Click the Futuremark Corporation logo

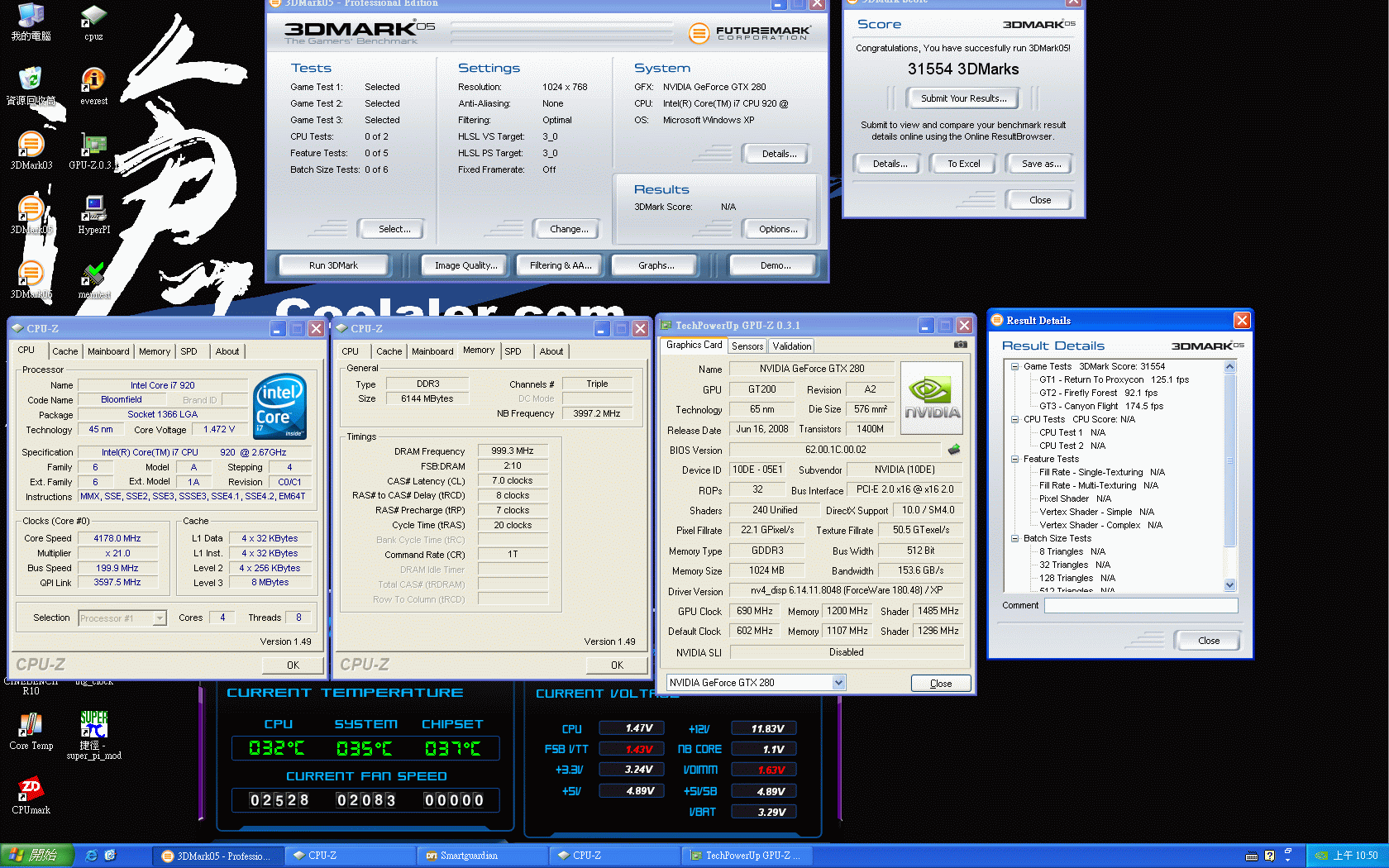click(x=750, y=33)
